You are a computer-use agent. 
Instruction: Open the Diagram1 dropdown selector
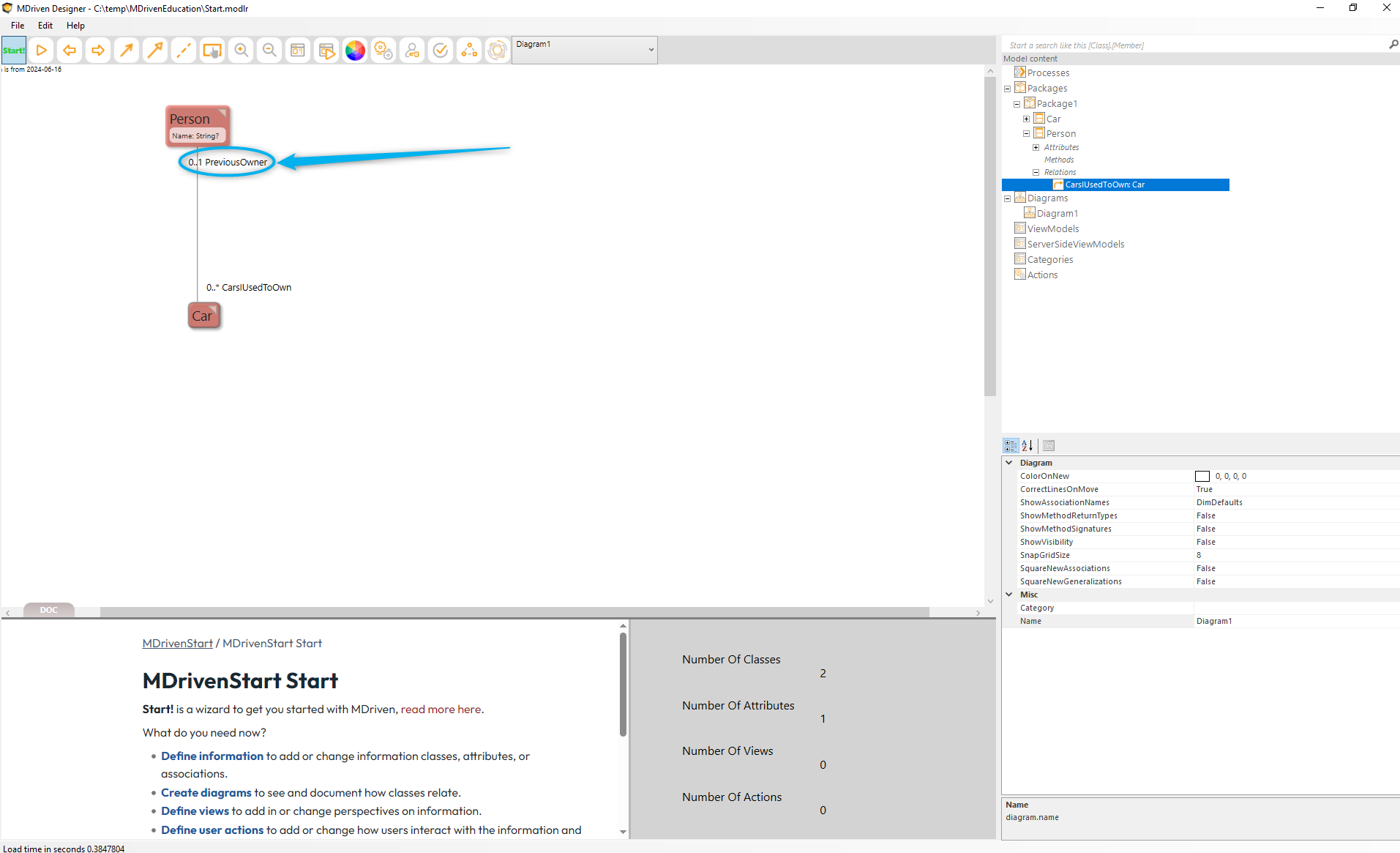651,50
